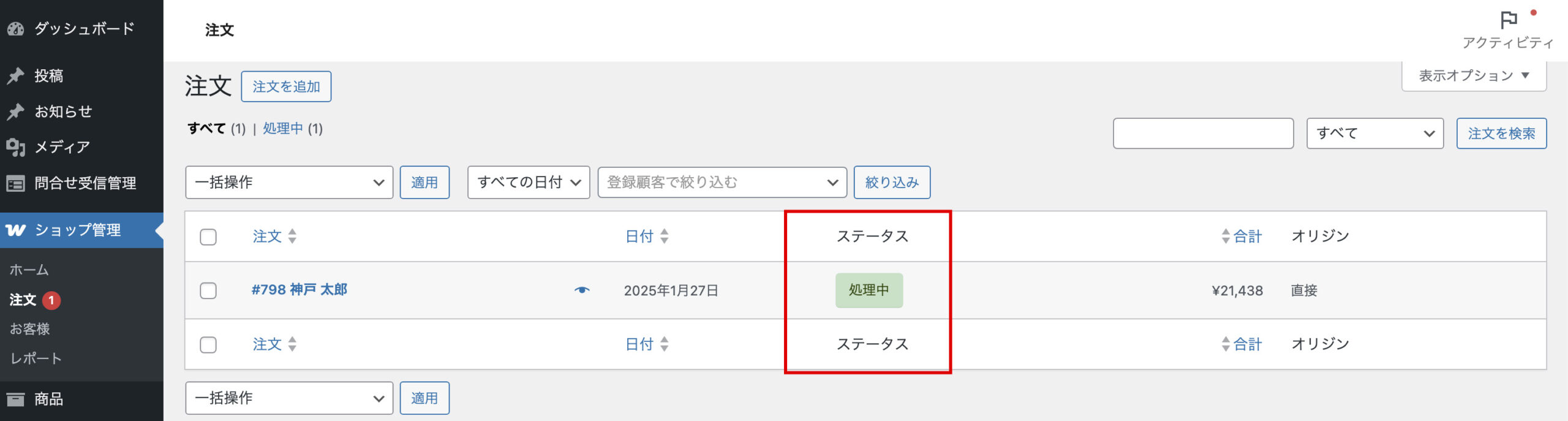Viewport: 1568px width, 421px height.
Task: Open the top 一括操作 bulk actions dropdown
Action: click(x=289, y=183)
